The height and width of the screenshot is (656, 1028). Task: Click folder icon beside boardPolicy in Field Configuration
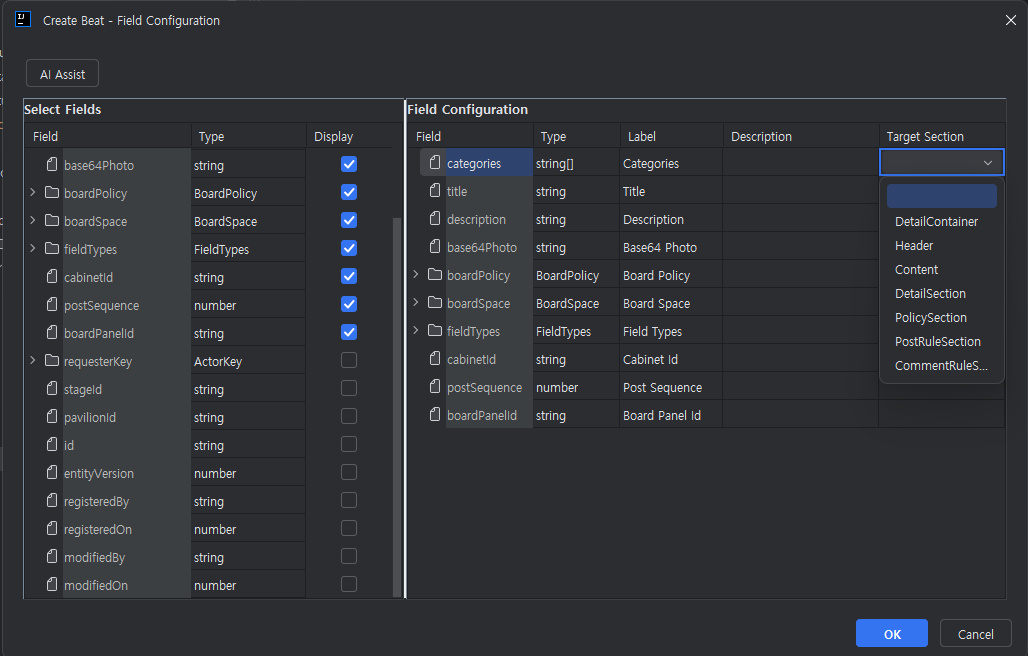435,275
